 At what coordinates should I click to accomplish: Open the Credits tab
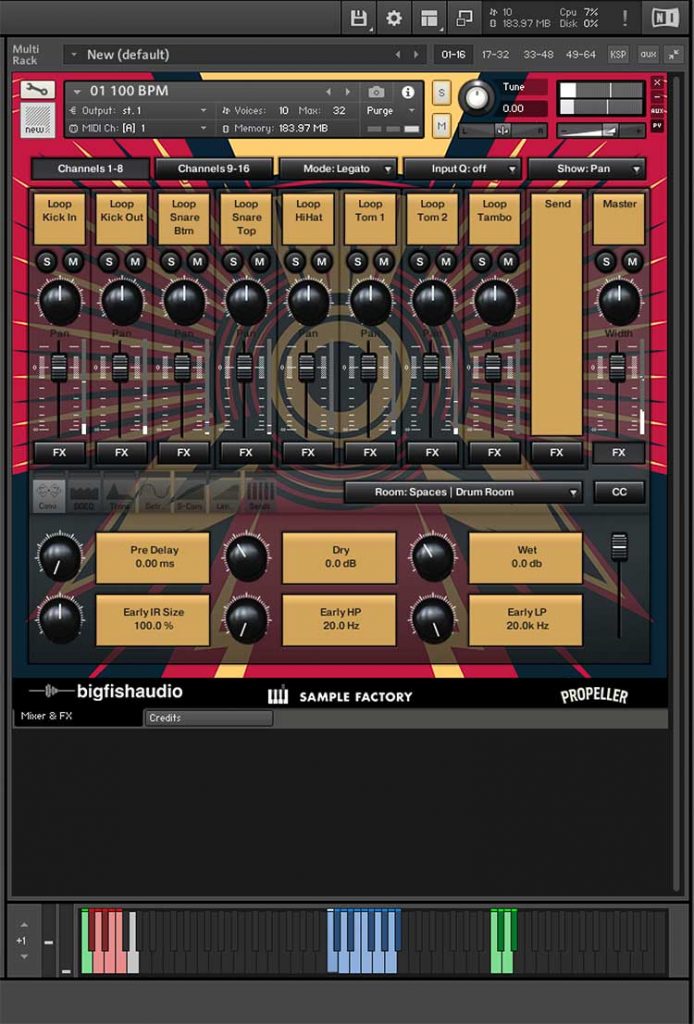click(208, 718)
